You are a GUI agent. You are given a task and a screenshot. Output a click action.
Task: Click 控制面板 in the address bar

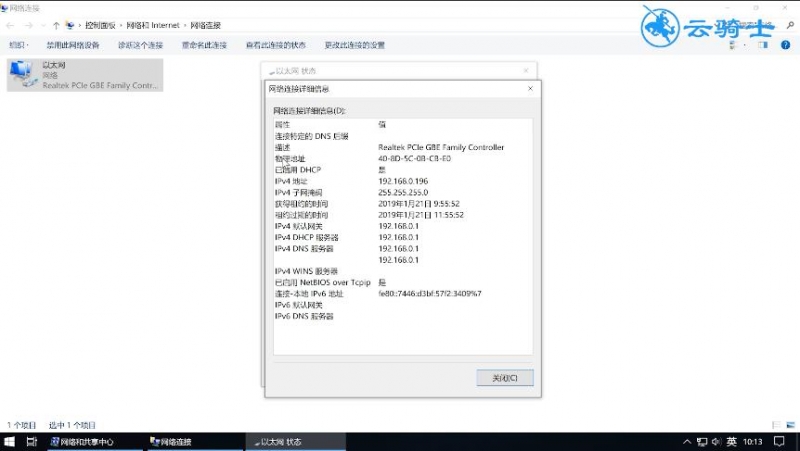tap(100, 25)
